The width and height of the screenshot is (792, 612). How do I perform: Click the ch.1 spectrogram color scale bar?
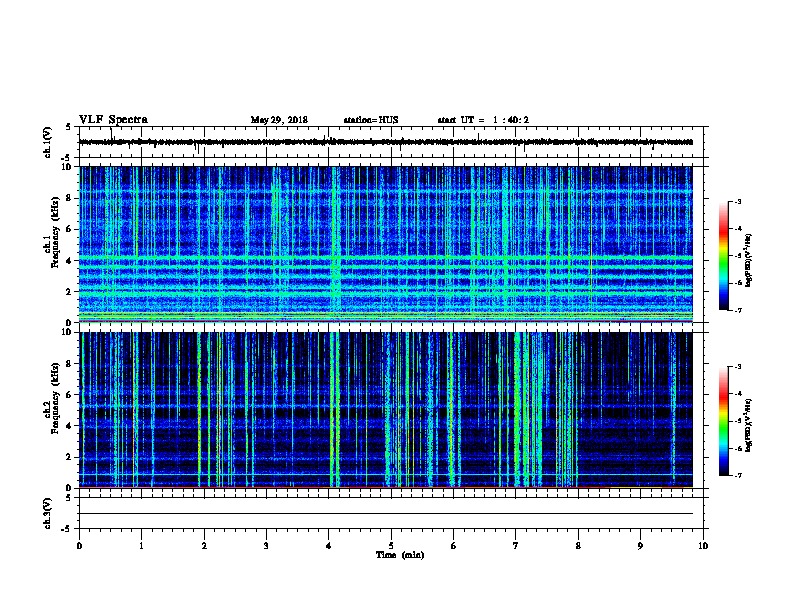(x=723, y=256)
